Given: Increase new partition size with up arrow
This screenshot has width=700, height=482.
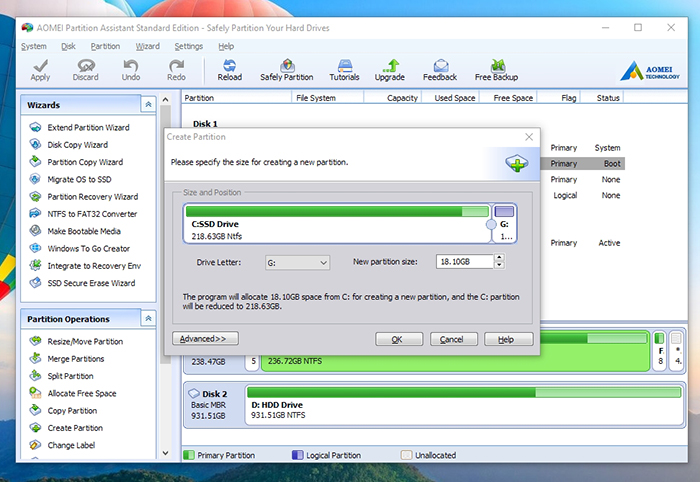Looking at the screenshot, I should 500,258.
